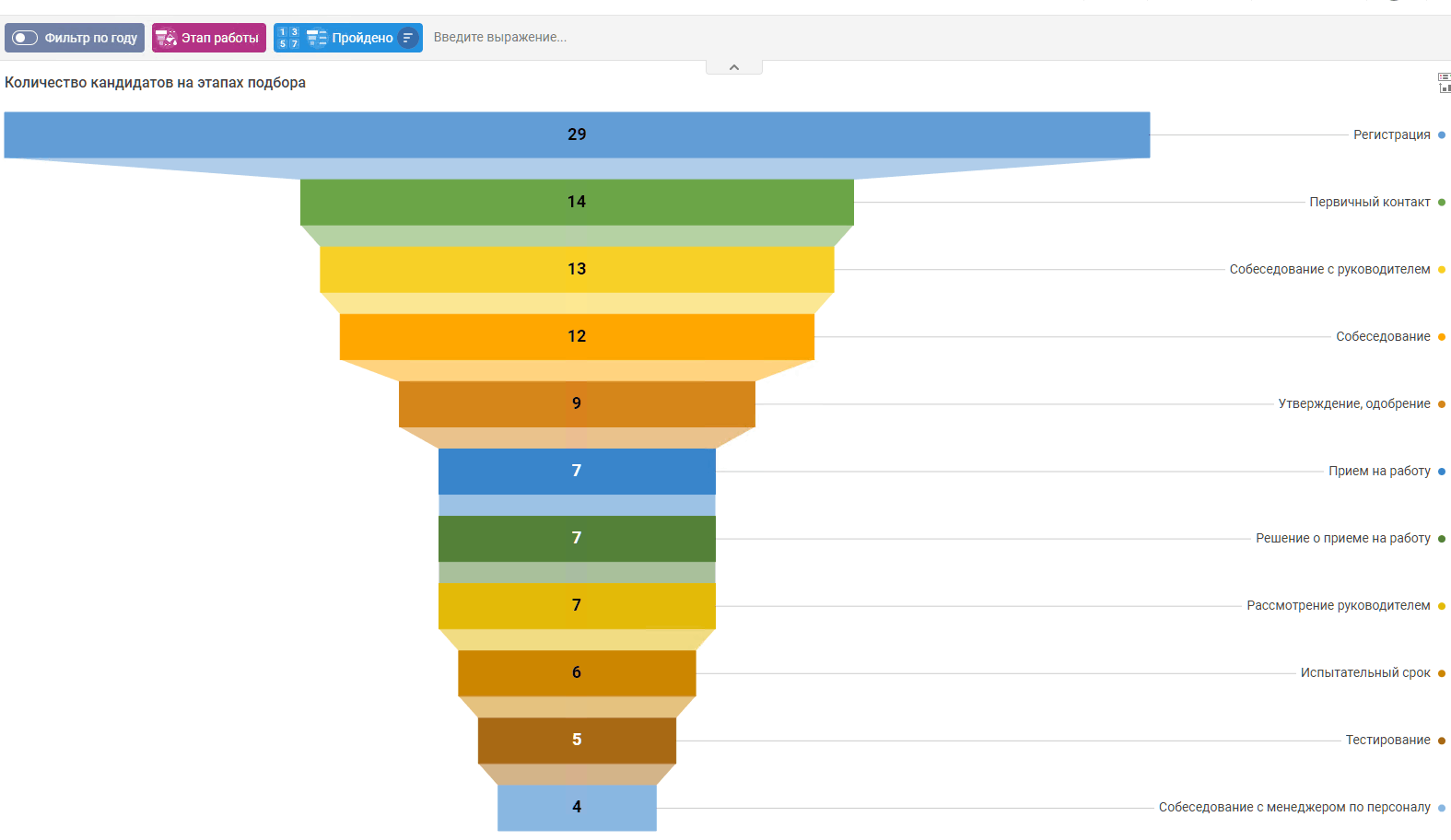Image resolution: width=1451 pixels, height=840 pixels.
Task: Click the Утверждение, одобрение legend label
Action: pyautogui.click(x=1354, y=403)
